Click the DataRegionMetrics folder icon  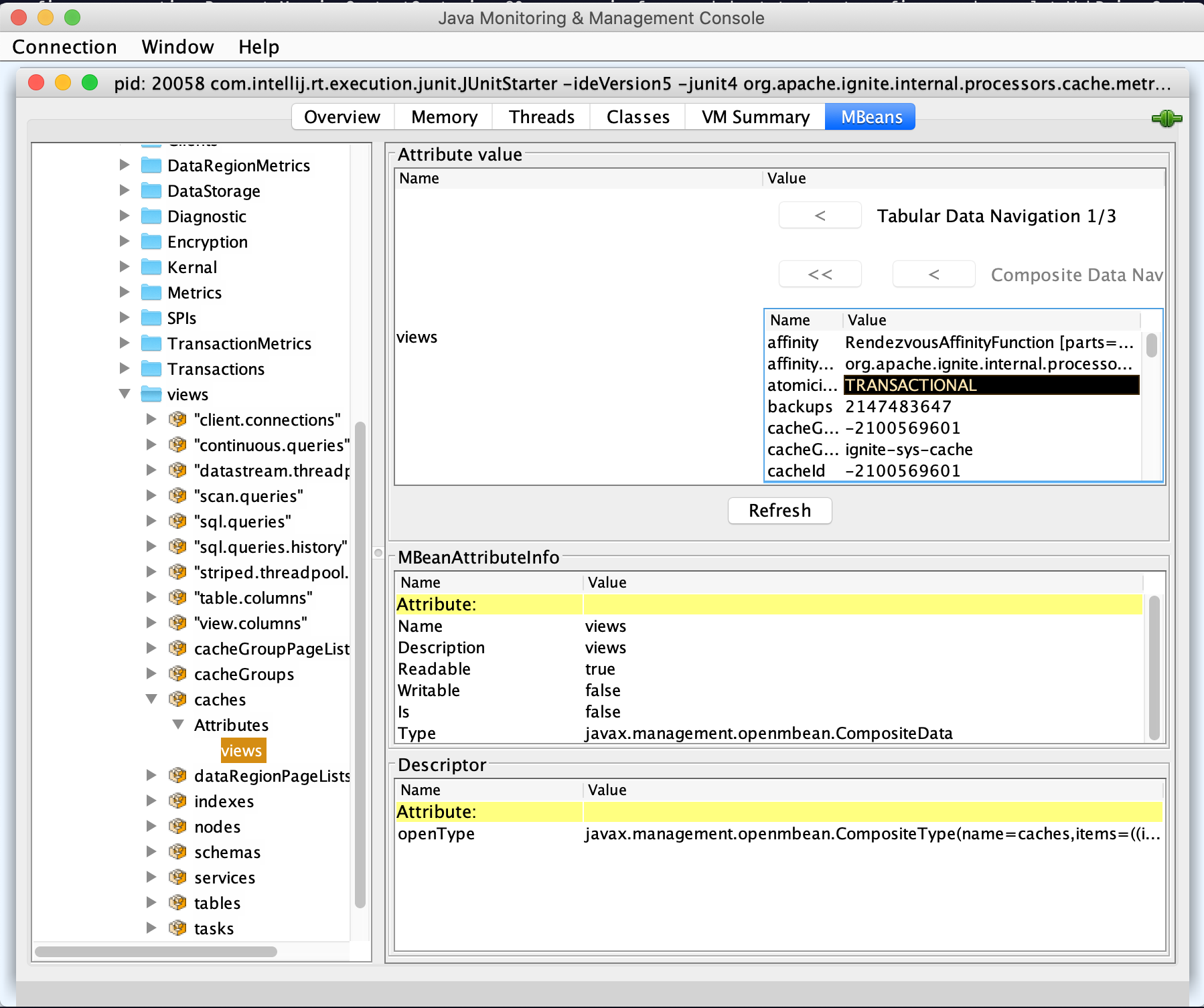151,165
